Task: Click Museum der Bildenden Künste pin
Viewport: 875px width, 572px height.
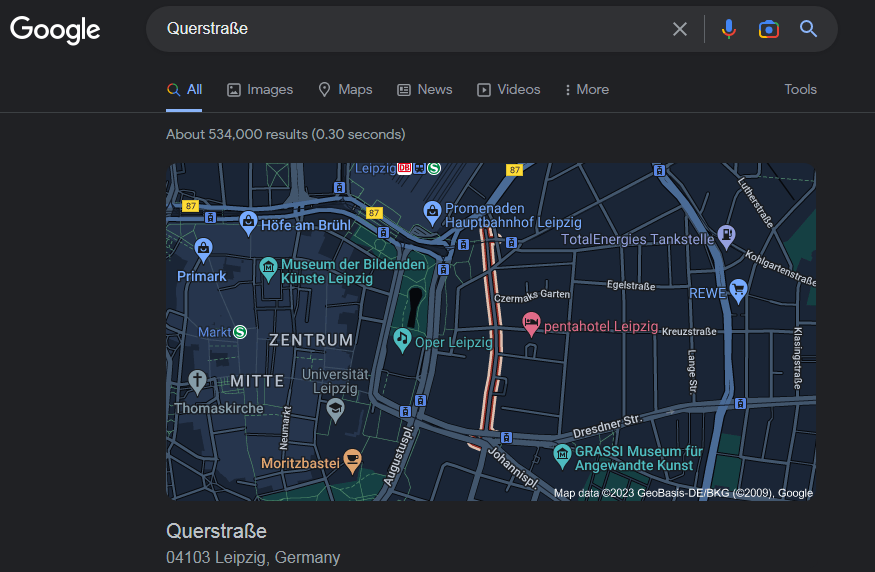Action: pyautogui.click(x=268, y=270)
